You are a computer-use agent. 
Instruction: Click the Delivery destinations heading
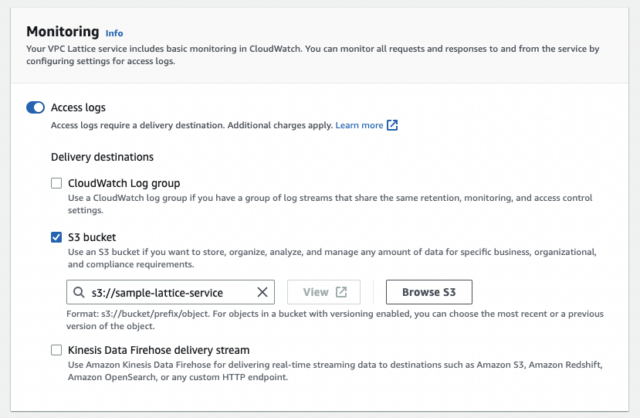102,157
